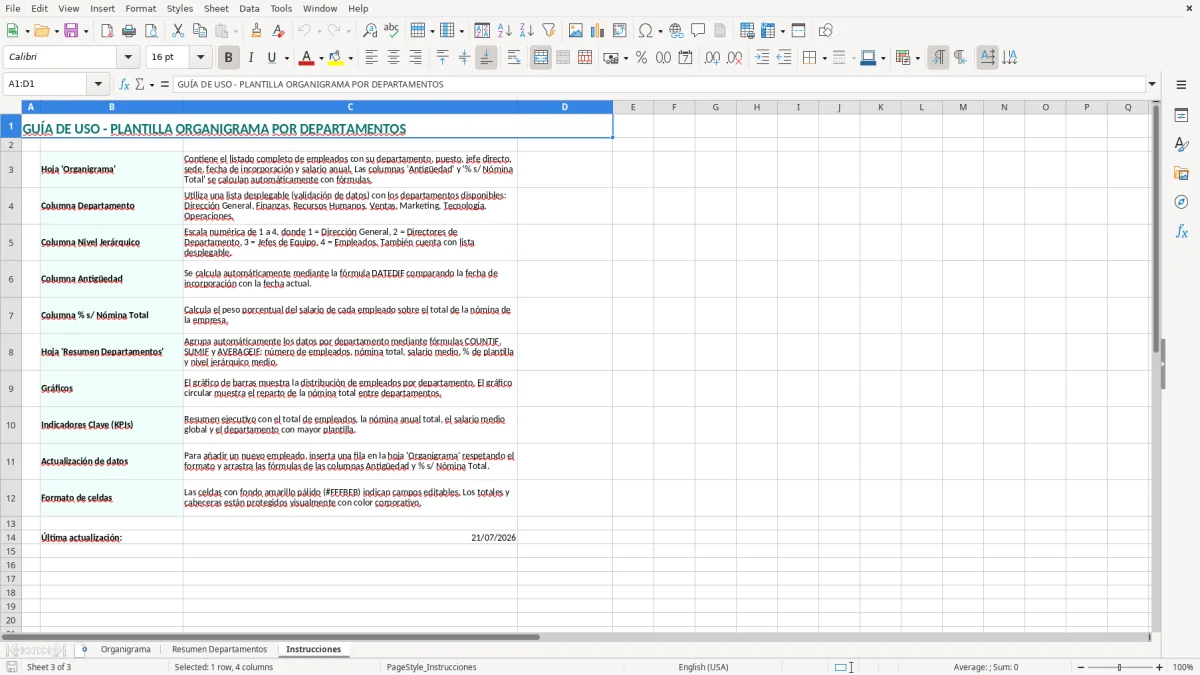Screen dimensions: 1200x675
Task: Insert a chart
Action: coord(598,31)
